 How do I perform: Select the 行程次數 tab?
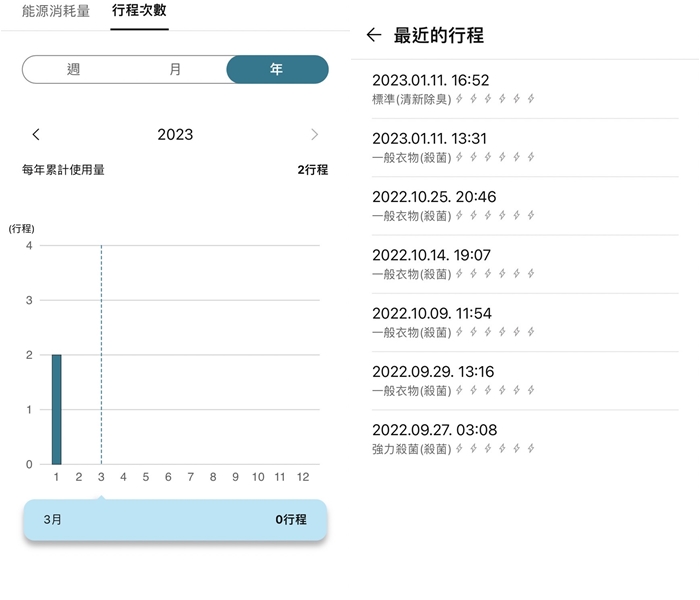coord(141,12)
